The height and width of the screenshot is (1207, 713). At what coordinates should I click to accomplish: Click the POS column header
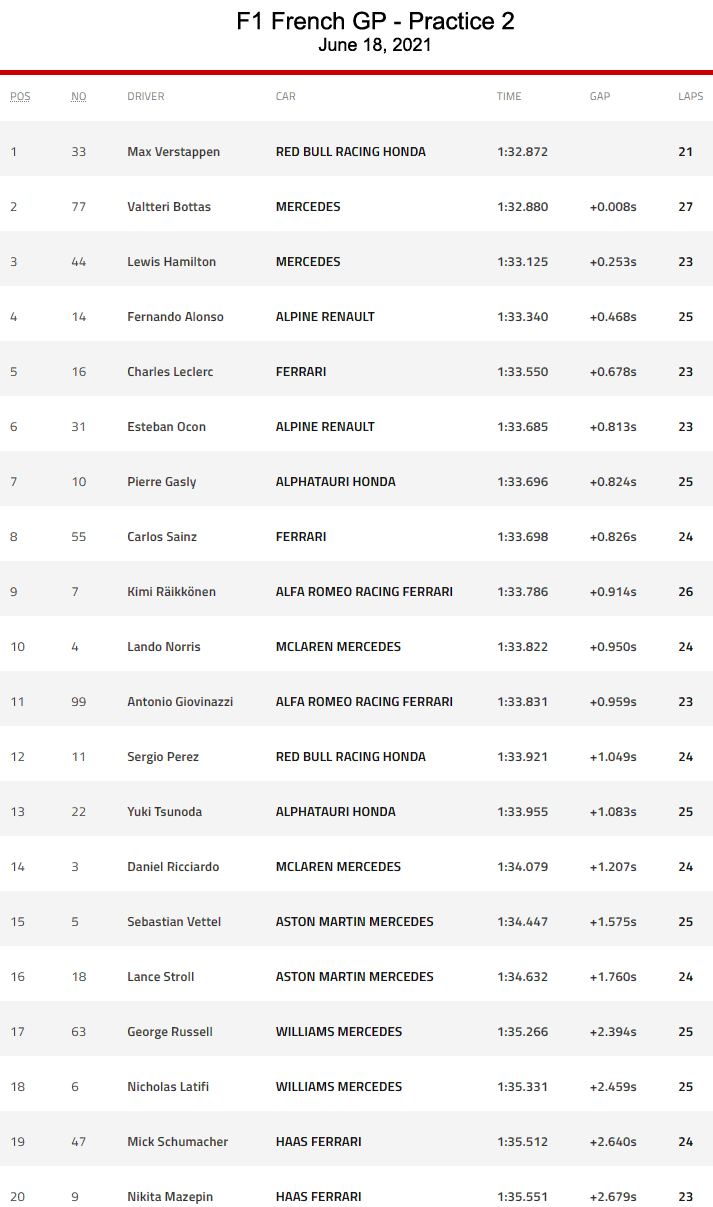point(20,97)
